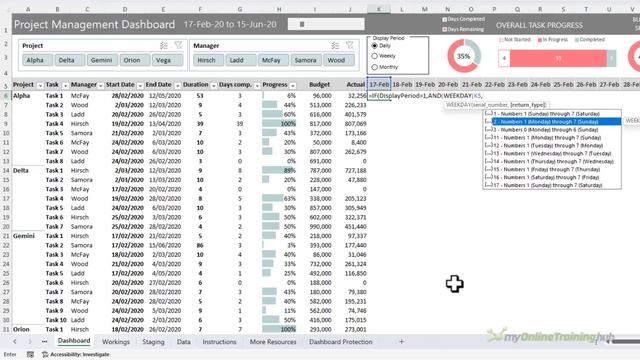Switch to the Workings sheet tab

coord(116,342)
